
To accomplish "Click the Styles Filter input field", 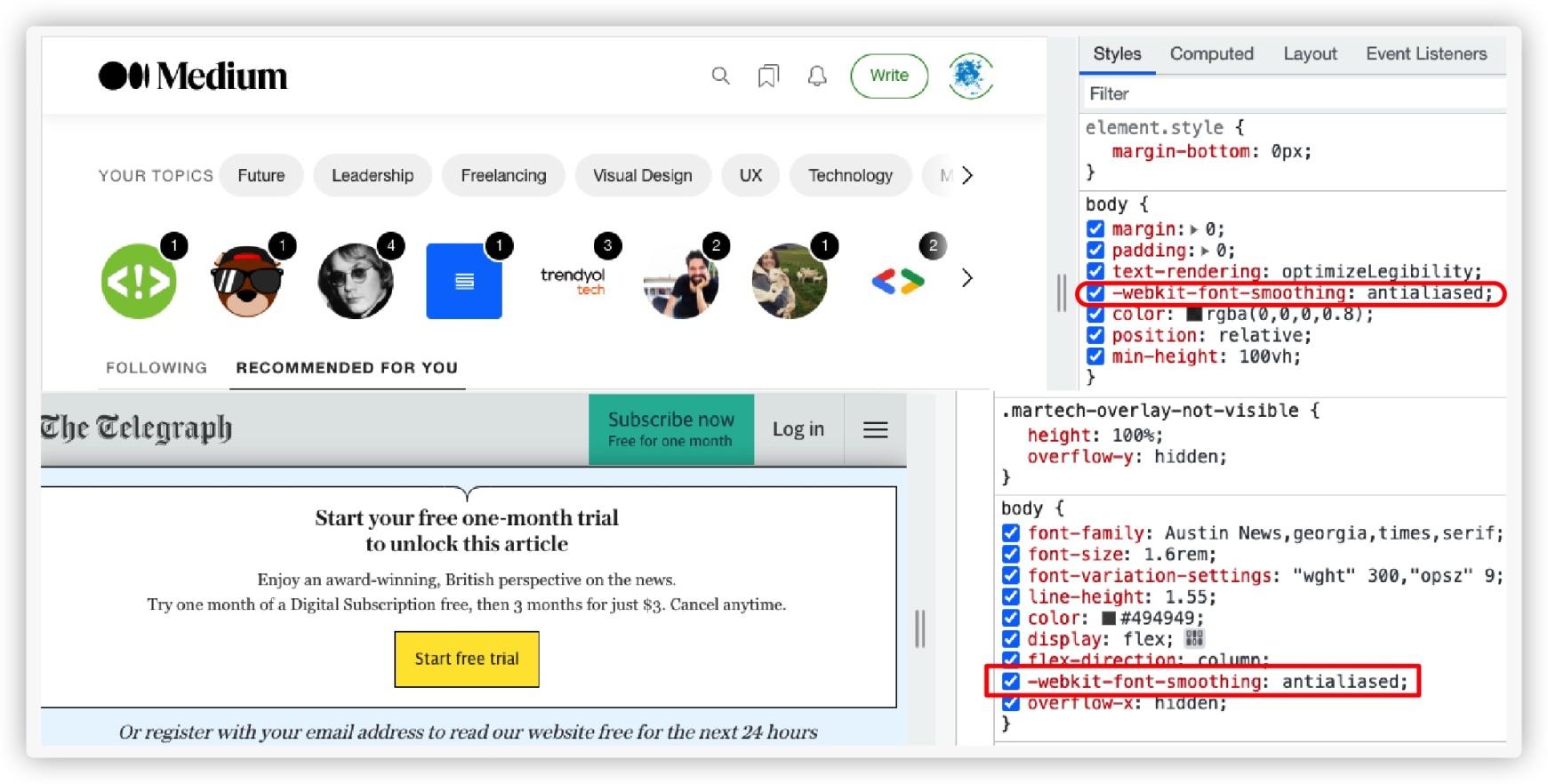I will pyautogui.click(x=1294, y=94).
